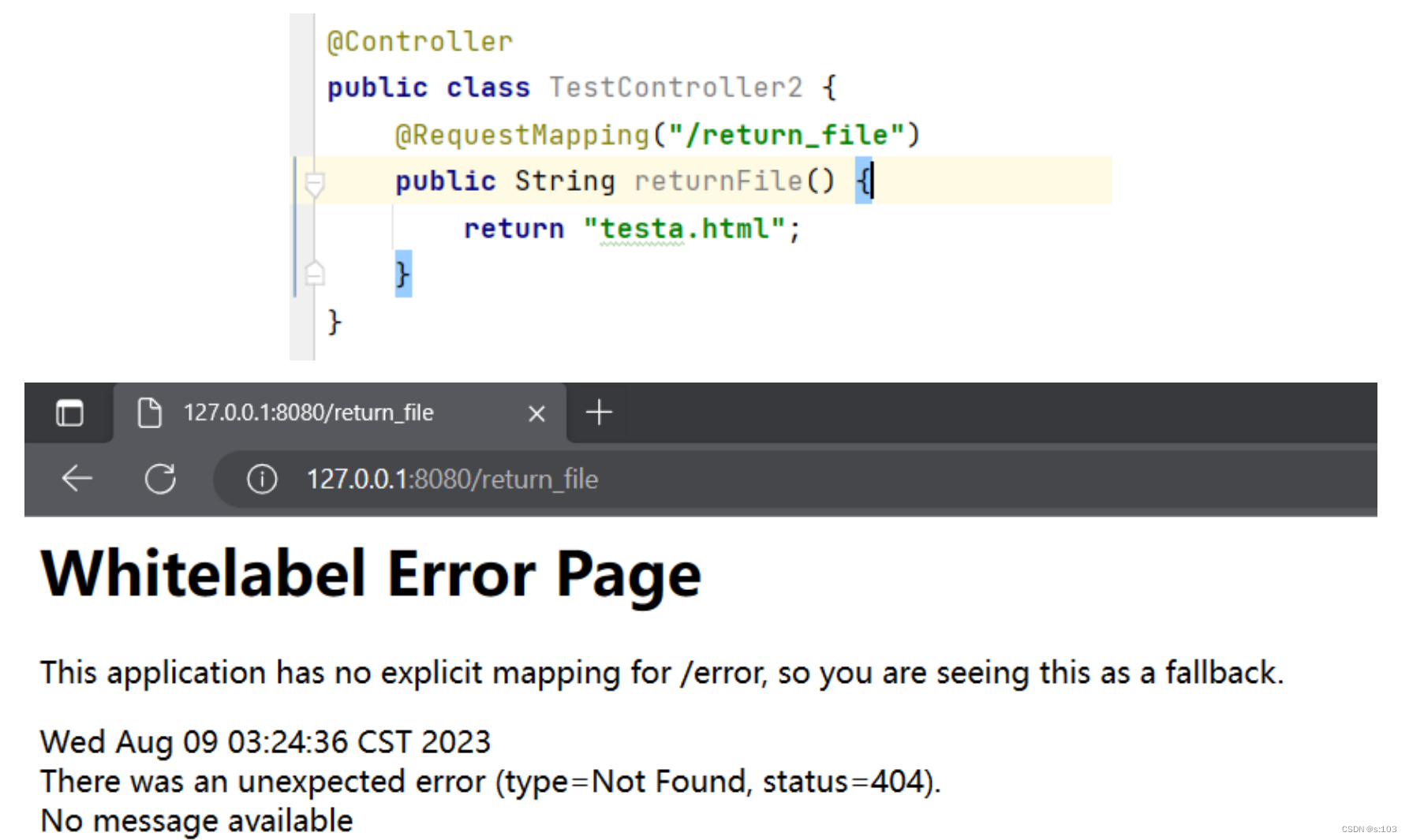Click the TestController2 class name
The height and width of the screenshot is (840, 1409).
point(676,87)
